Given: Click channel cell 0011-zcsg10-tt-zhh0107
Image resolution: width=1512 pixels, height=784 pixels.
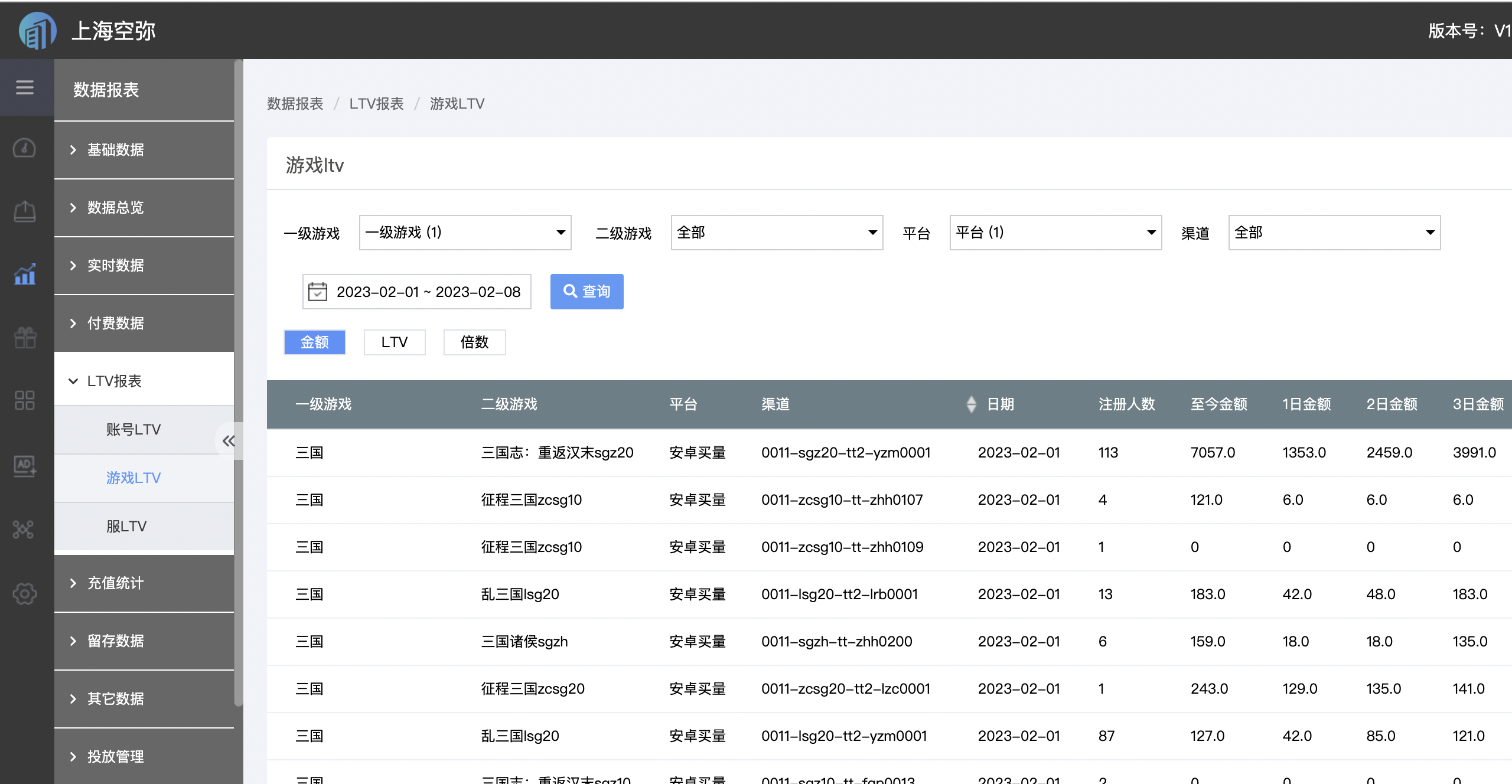Looking at the screenshot, I should coord(842,500).
